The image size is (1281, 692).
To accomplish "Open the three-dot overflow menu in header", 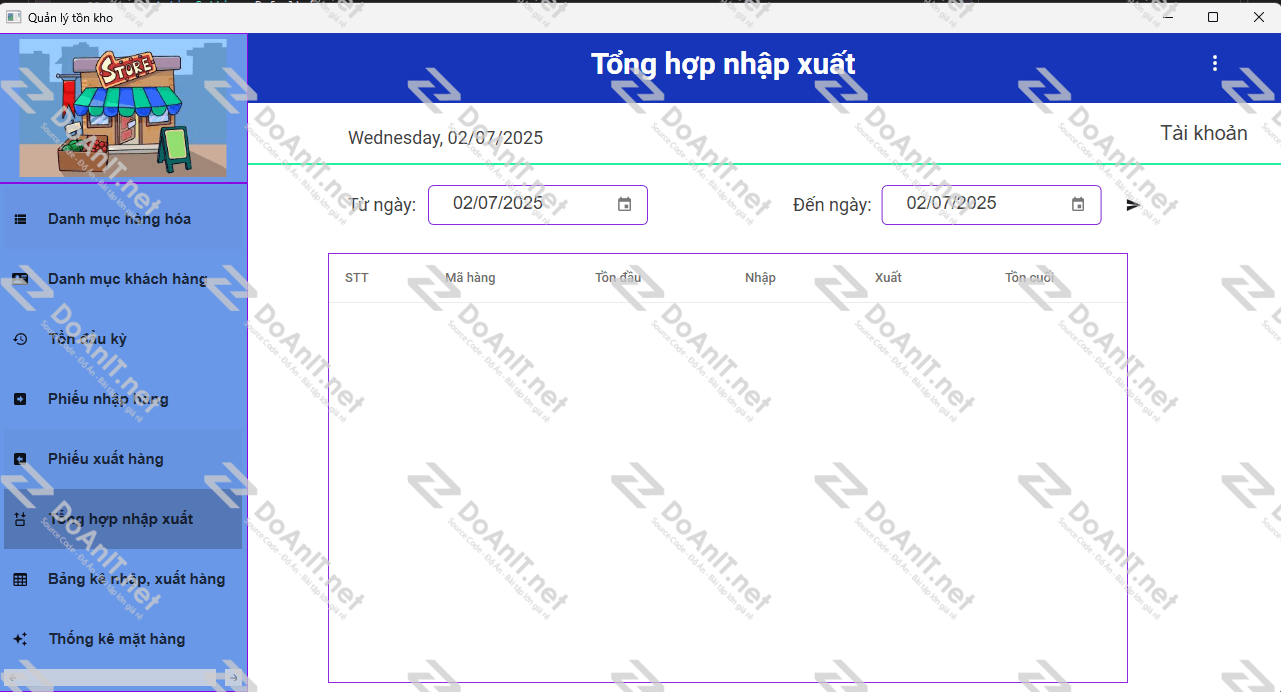I will [x=1215, y=63].
